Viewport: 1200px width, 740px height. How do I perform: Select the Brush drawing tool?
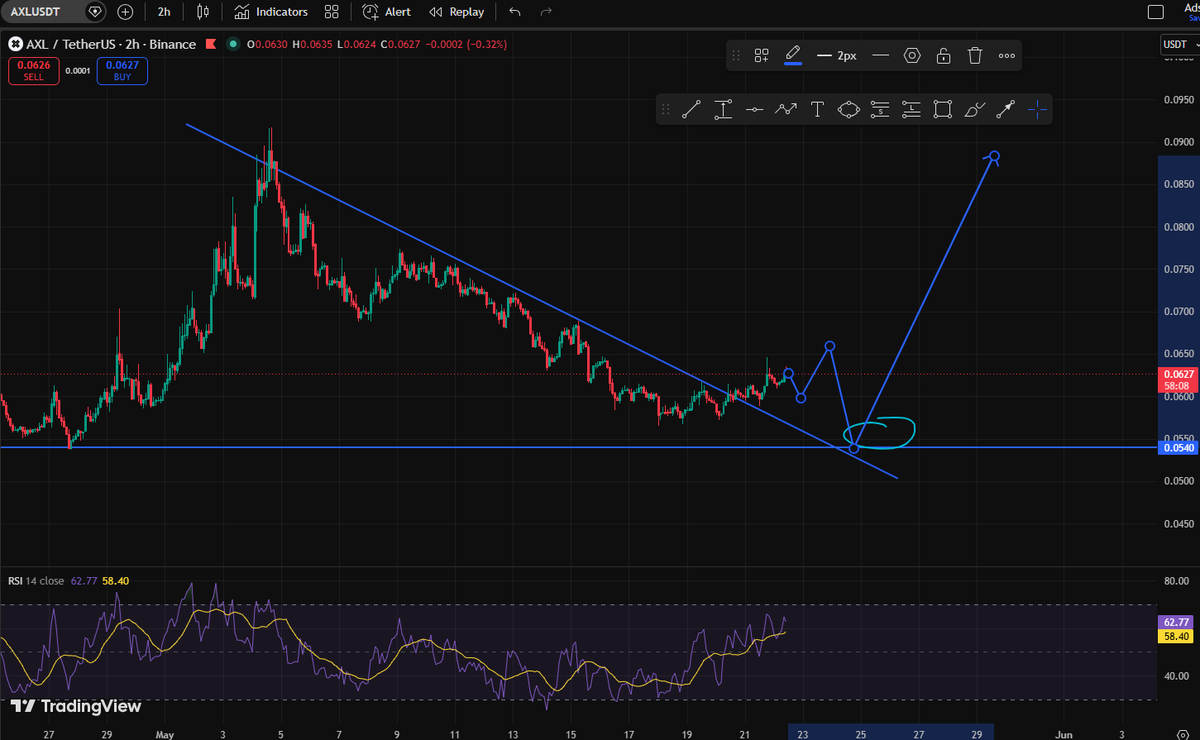click(975, 110)
